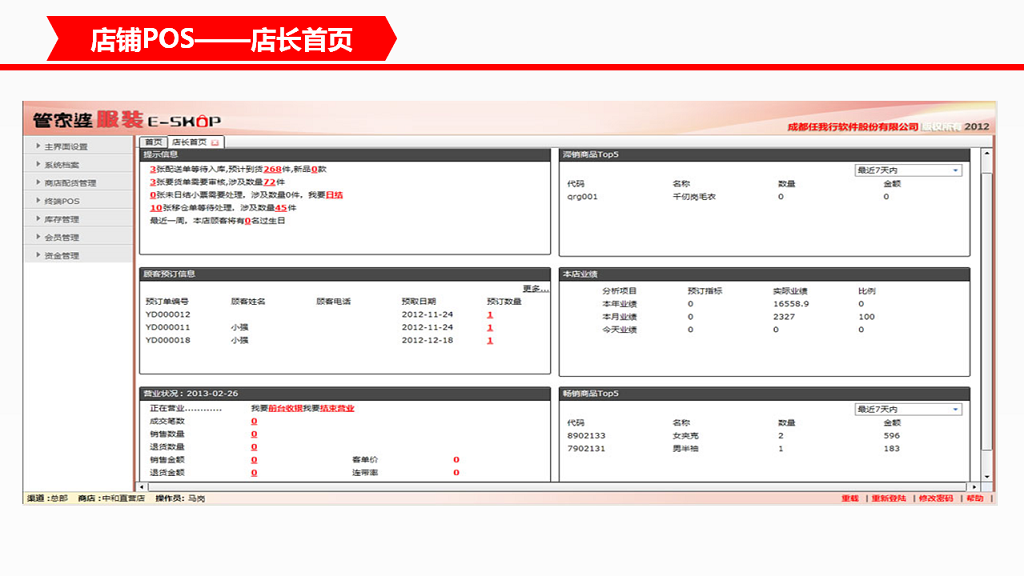Click the 重载 button in status bar

click(x=850, y=498)
